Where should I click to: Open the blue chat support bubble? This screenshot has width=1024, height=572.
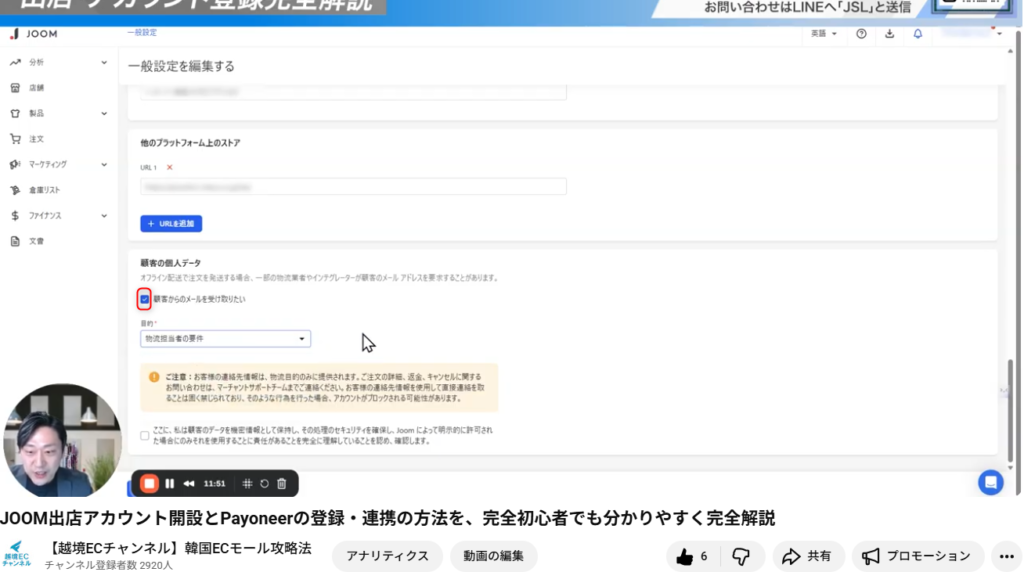click(x=990, y=482)
